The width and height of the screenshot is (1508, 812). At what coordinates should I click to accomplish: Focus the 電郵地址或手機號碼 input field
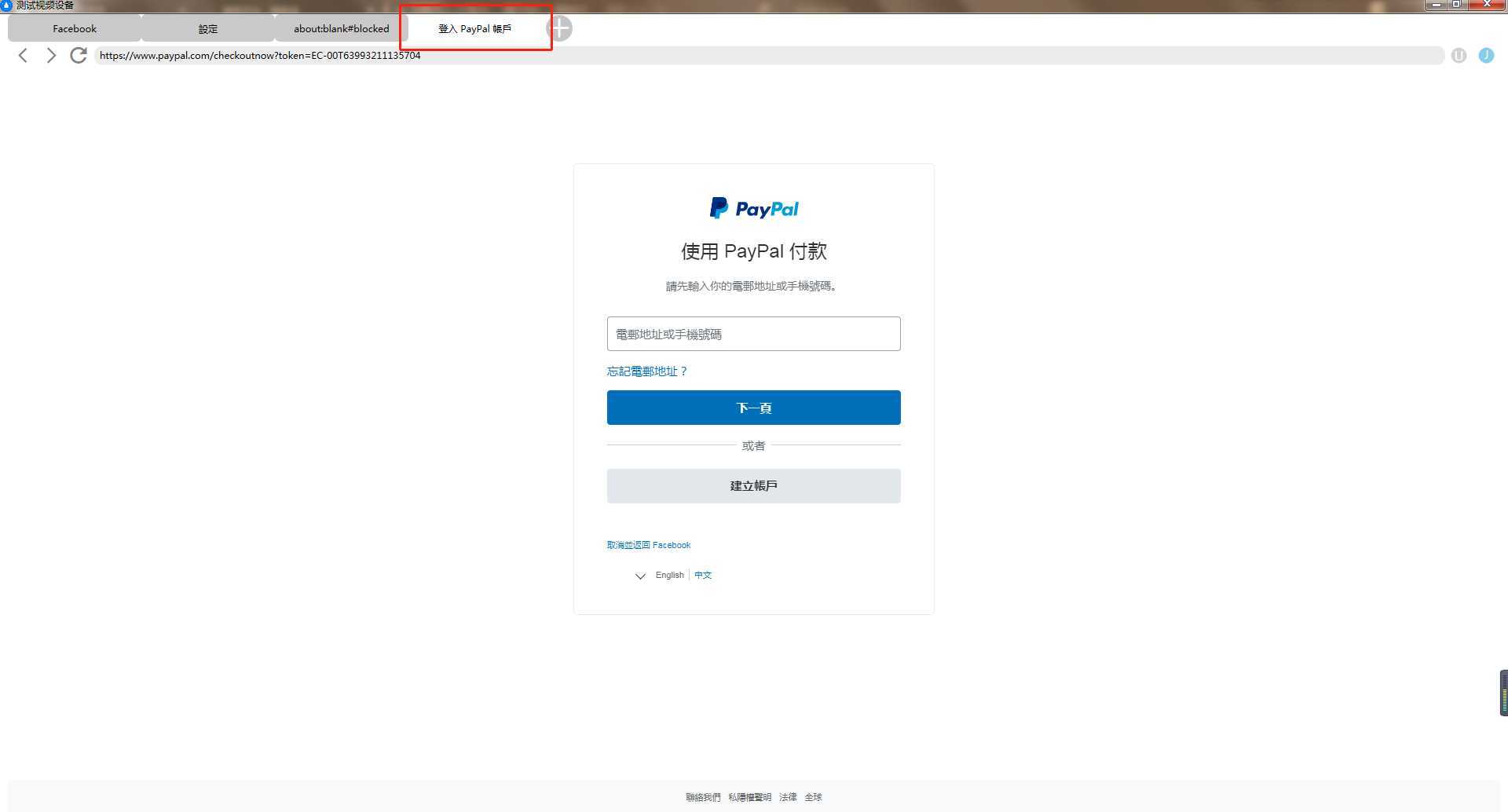point(754,334)
